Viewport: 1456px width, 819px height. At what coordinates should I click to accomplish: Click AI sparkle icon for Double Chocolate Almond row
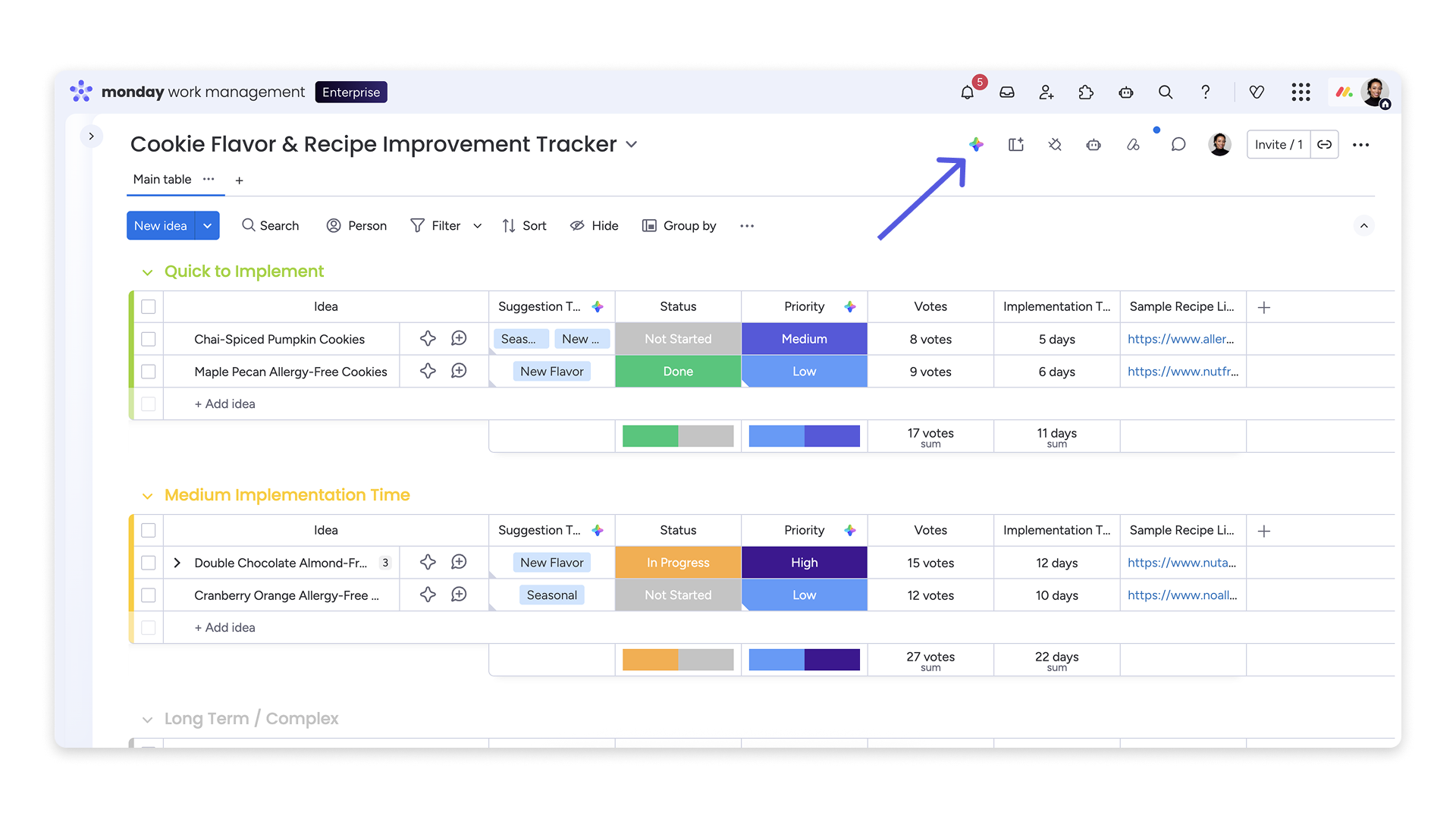point(428,562)
